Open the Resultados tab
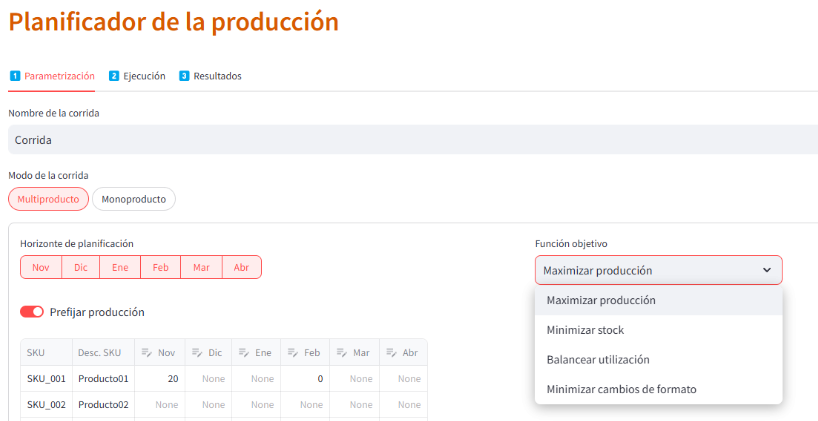 tap(217, 76)
